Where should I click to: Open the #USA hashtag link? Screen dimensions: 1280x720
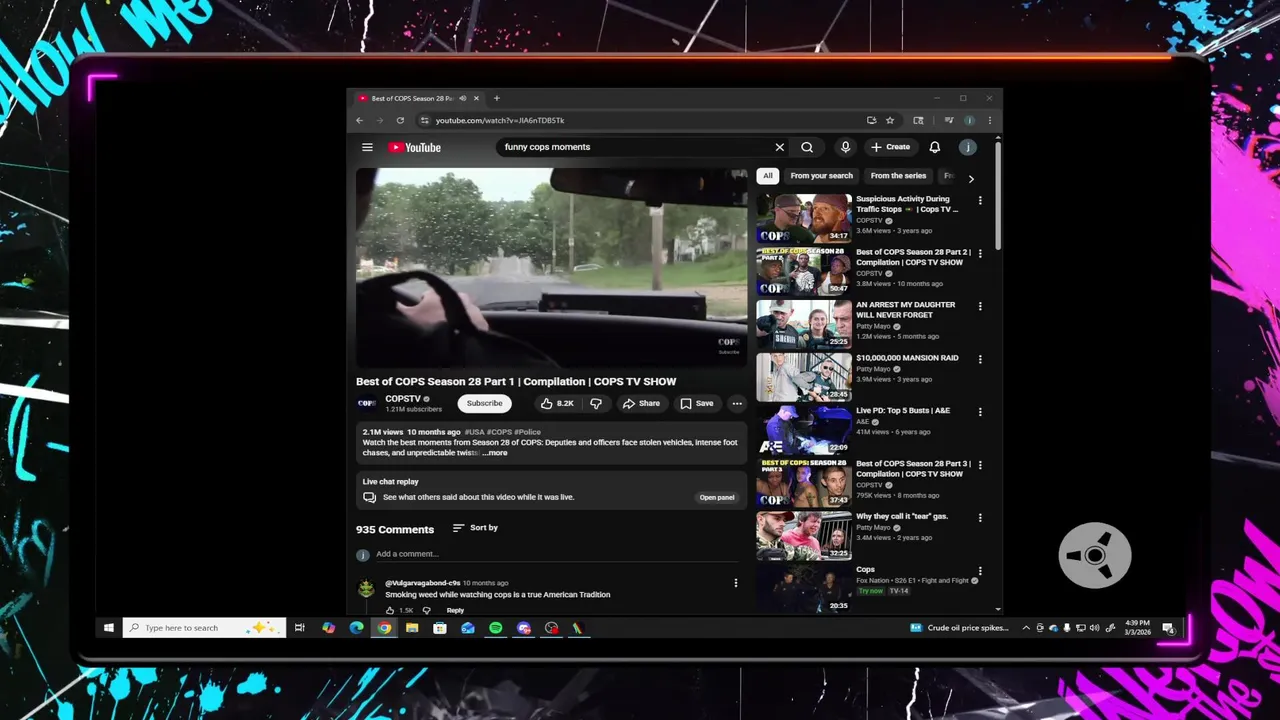(474, 432)
